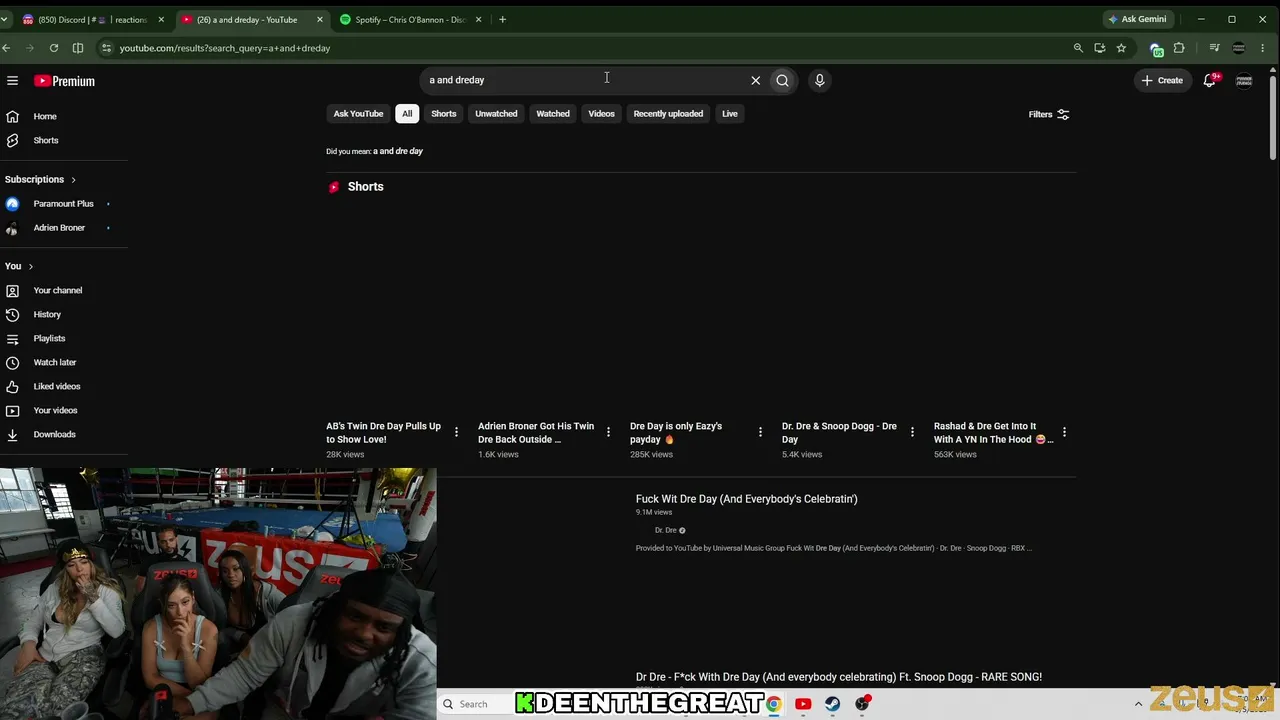Screen dimensions: 1280x720
Task: Open options for Adrien Broner Got His Twin short
Action: tap(608, 432)
